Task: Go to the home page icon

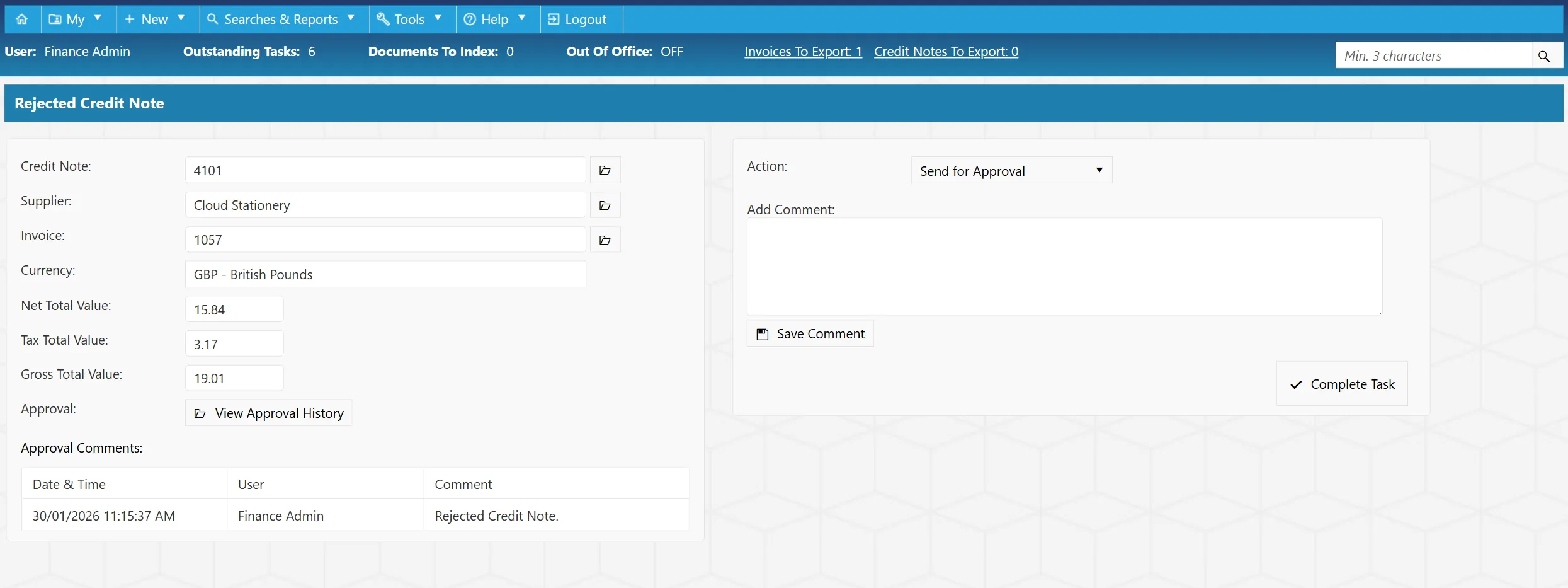Action: pos(22,19)
